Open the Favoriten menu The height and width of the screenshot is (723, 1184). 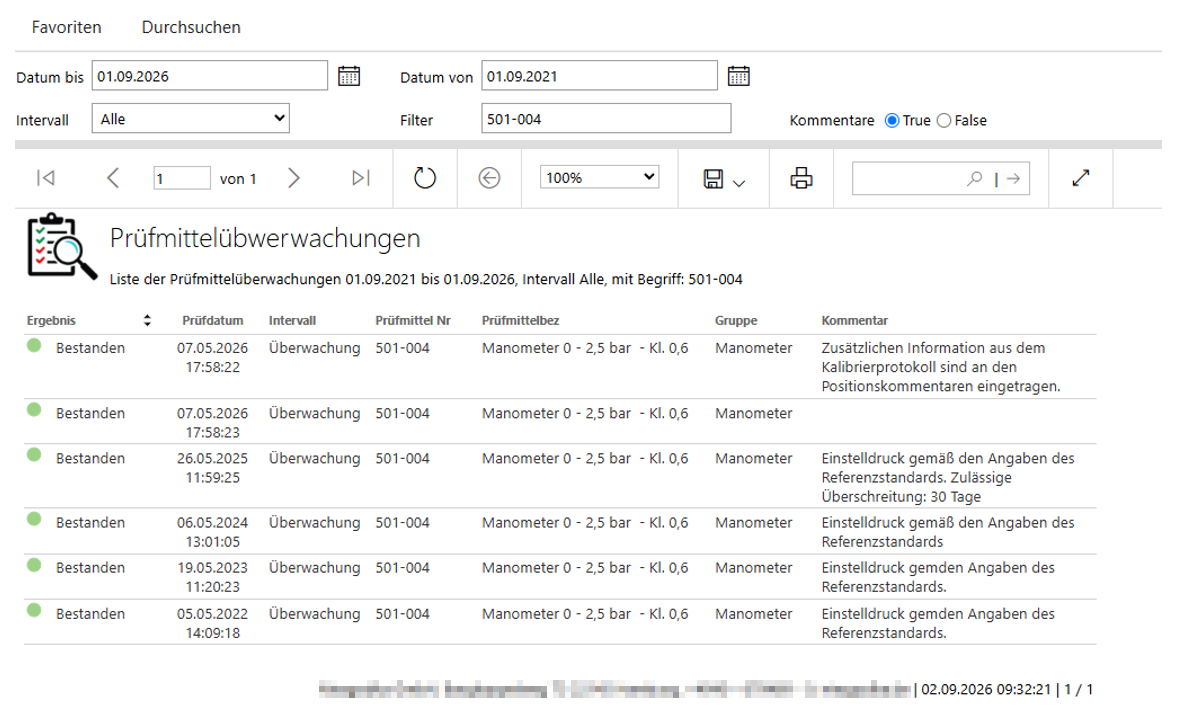coord(66,27)
